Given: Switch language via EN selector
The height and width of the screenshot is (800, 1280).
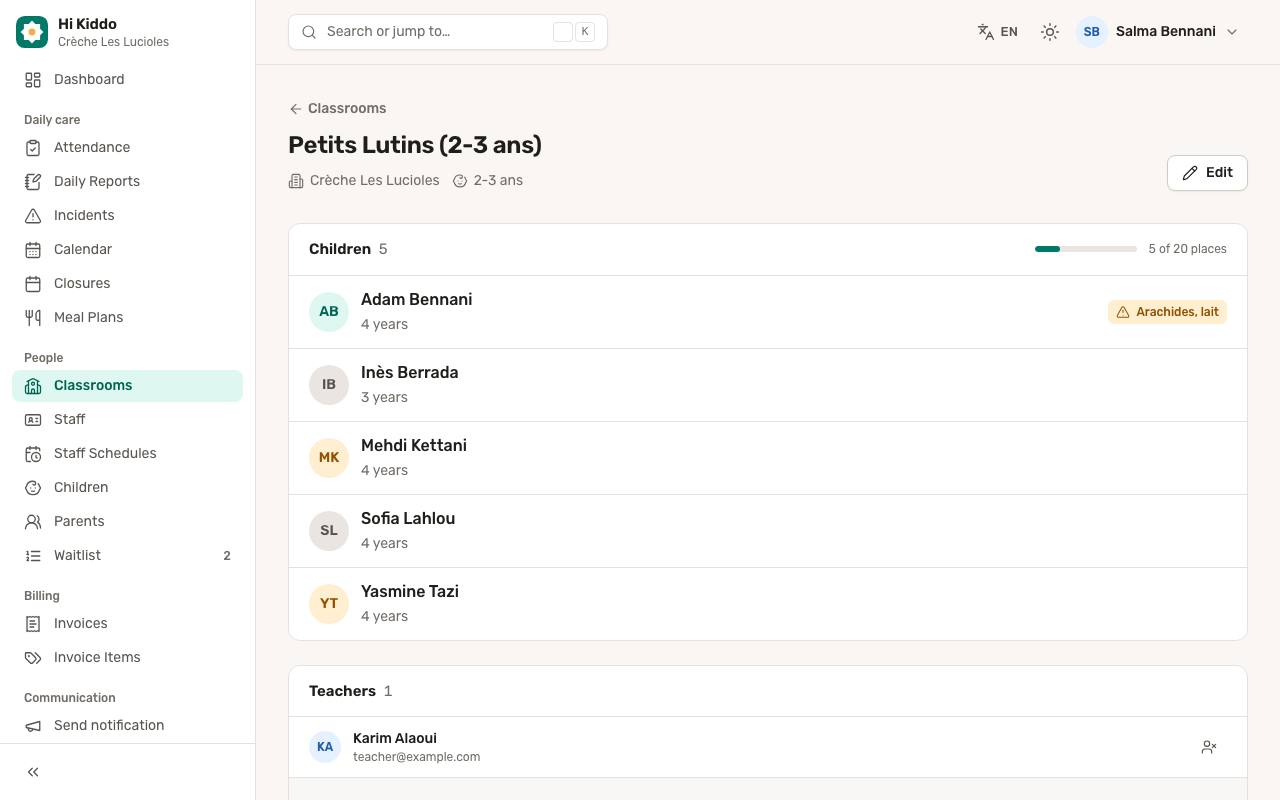Looking at the screenshot, I should click(x=998, y=32).
